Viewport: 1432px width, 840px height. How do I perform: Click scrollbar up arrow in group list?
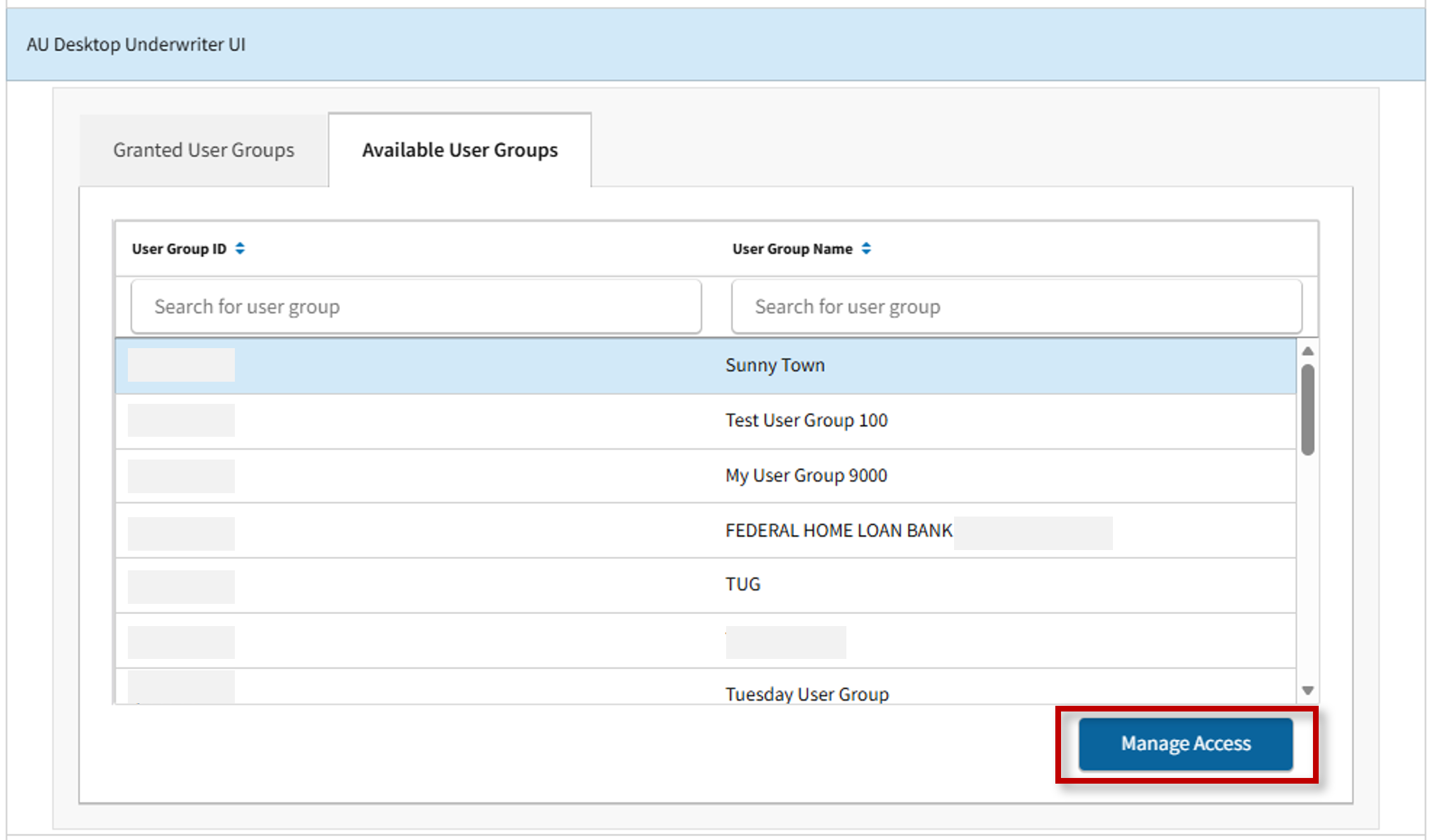pyautogui.click(x=1308, y=351)
